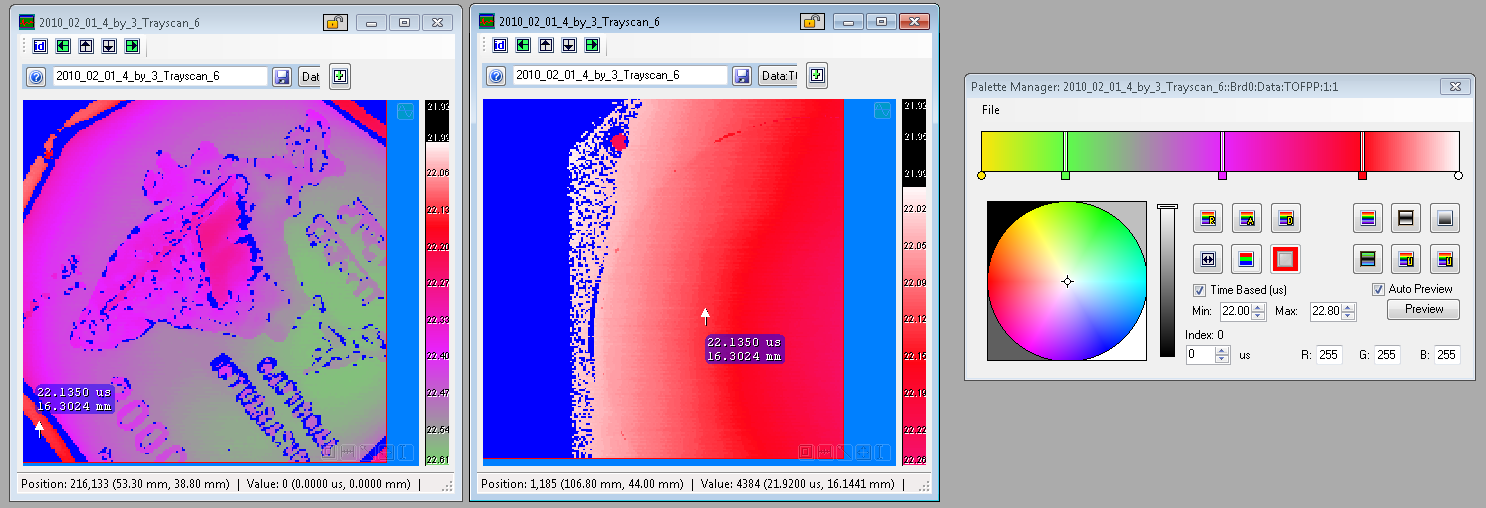Increase the Max value with spinner up arrow
Viewport: 1486px width, 508px height.
click(1349, 307)
